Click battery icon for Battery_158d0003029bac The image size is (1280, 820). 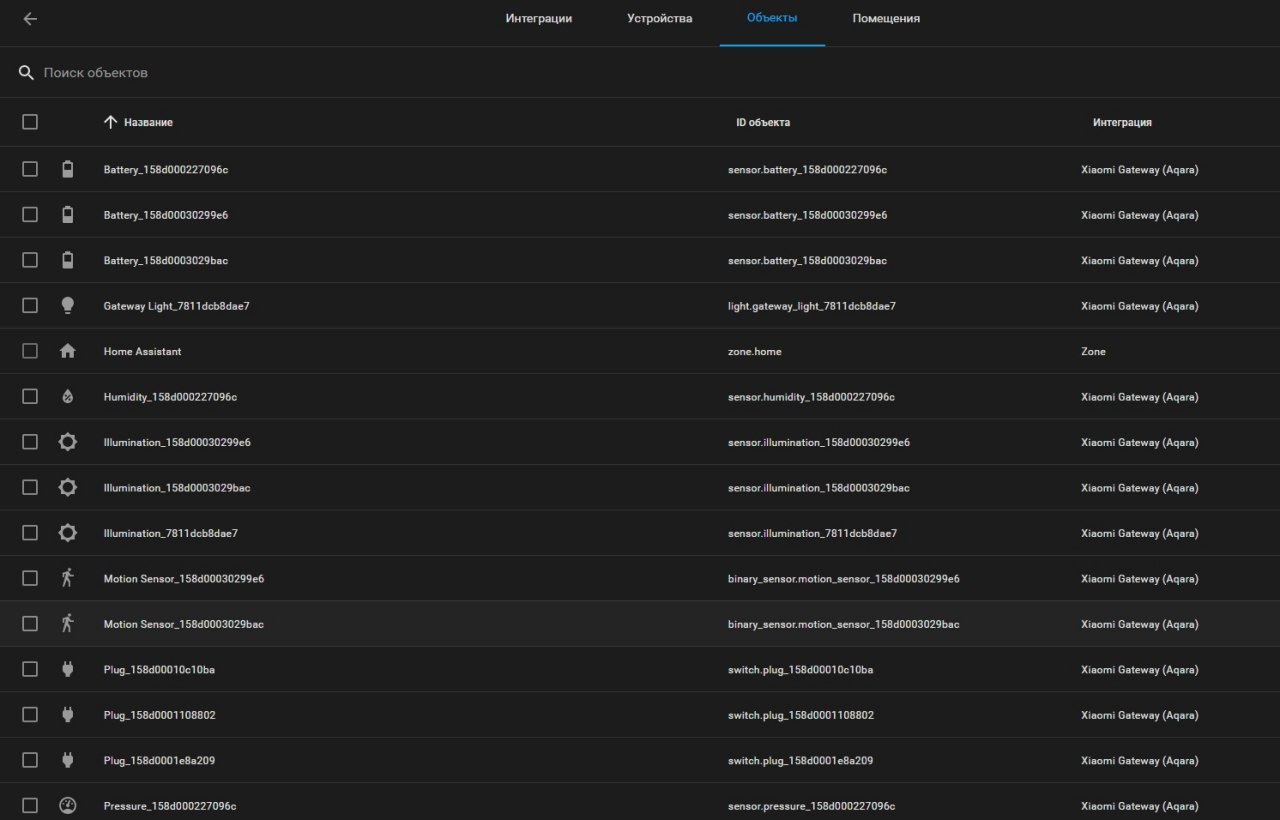(67, 260)
